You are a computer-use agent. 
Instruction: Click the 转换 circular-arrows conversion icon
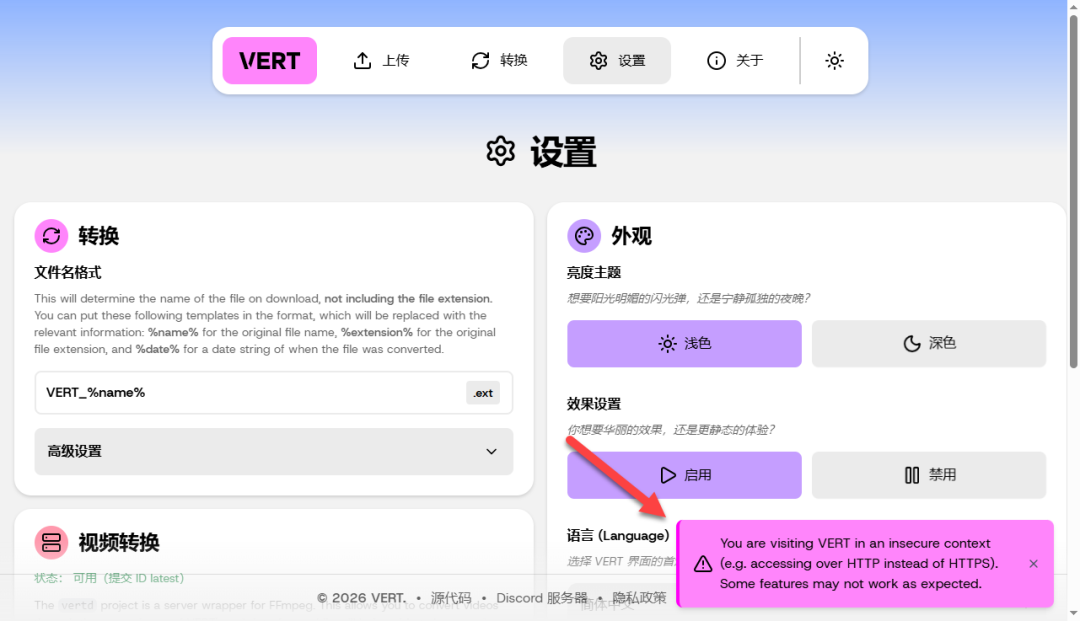point(480,60)
